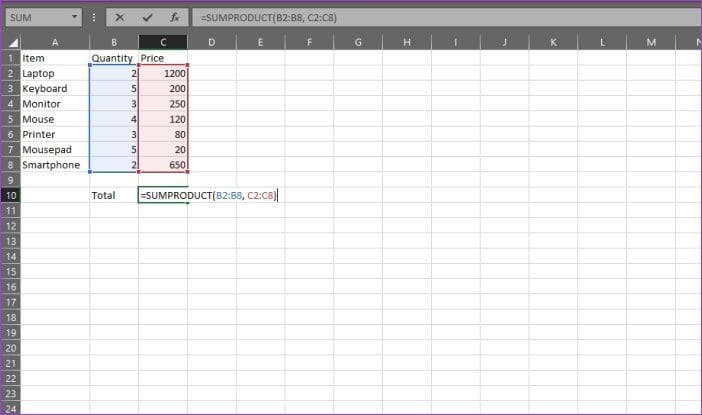Select row 2 header
The width and height of the screenshot is (702, 415).
click(x=11, y=73)
